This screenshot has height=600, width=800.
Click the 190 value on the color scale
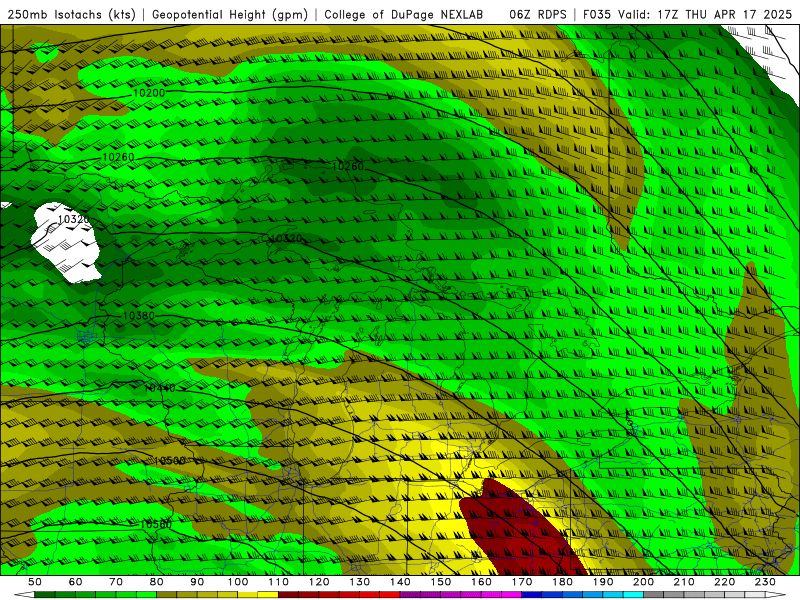(603, 582)
